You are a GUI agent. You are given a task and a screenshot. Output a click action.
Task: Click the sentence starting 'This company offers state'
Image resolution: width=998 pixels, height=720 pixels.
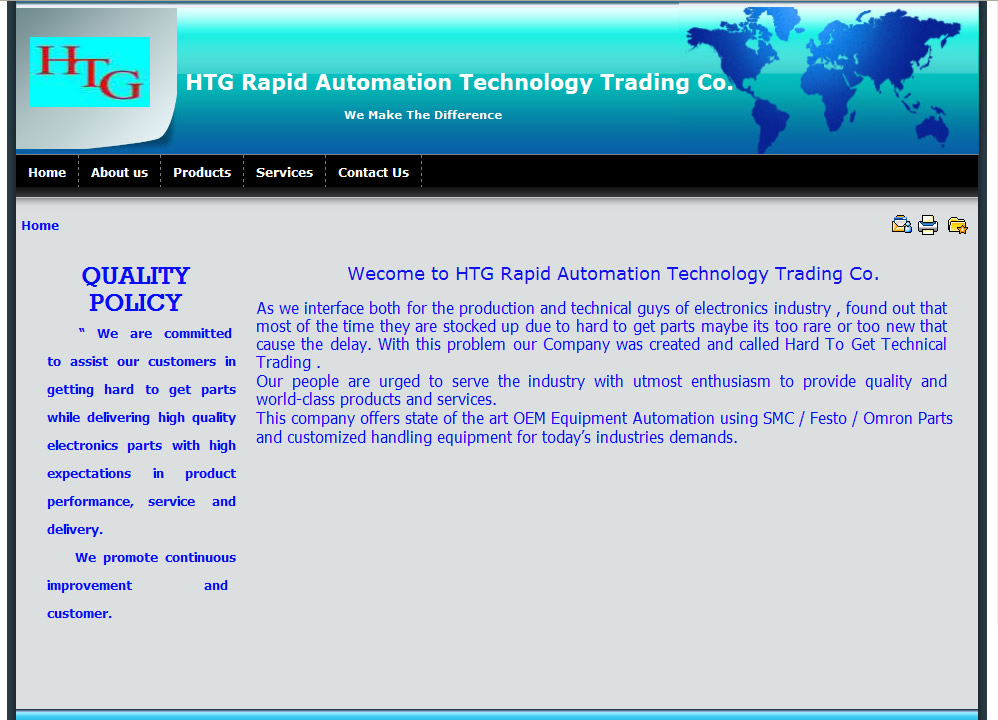604,428
